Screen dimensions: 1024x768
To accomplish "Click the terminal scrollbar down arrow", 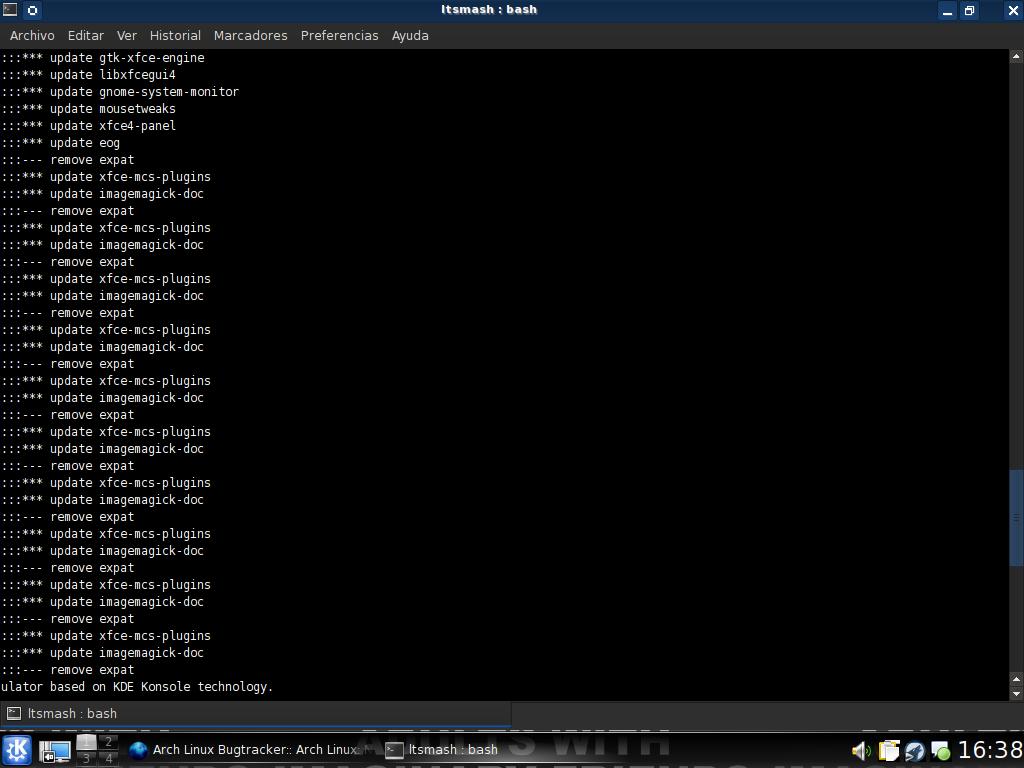I will click(x=1016, y=693).
